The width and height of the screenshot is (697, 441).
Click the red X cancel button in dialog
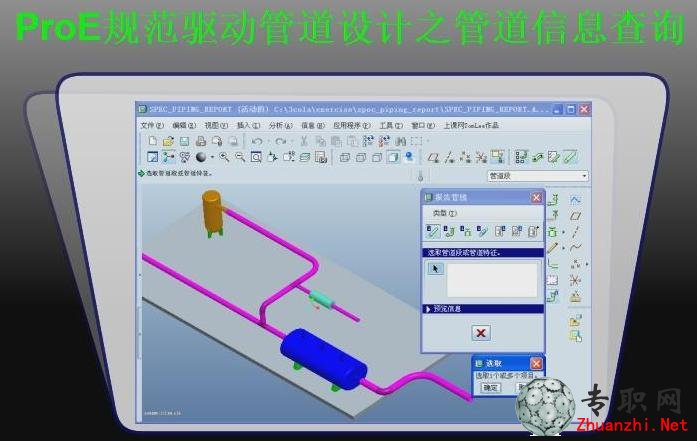[x=481, y=333]
